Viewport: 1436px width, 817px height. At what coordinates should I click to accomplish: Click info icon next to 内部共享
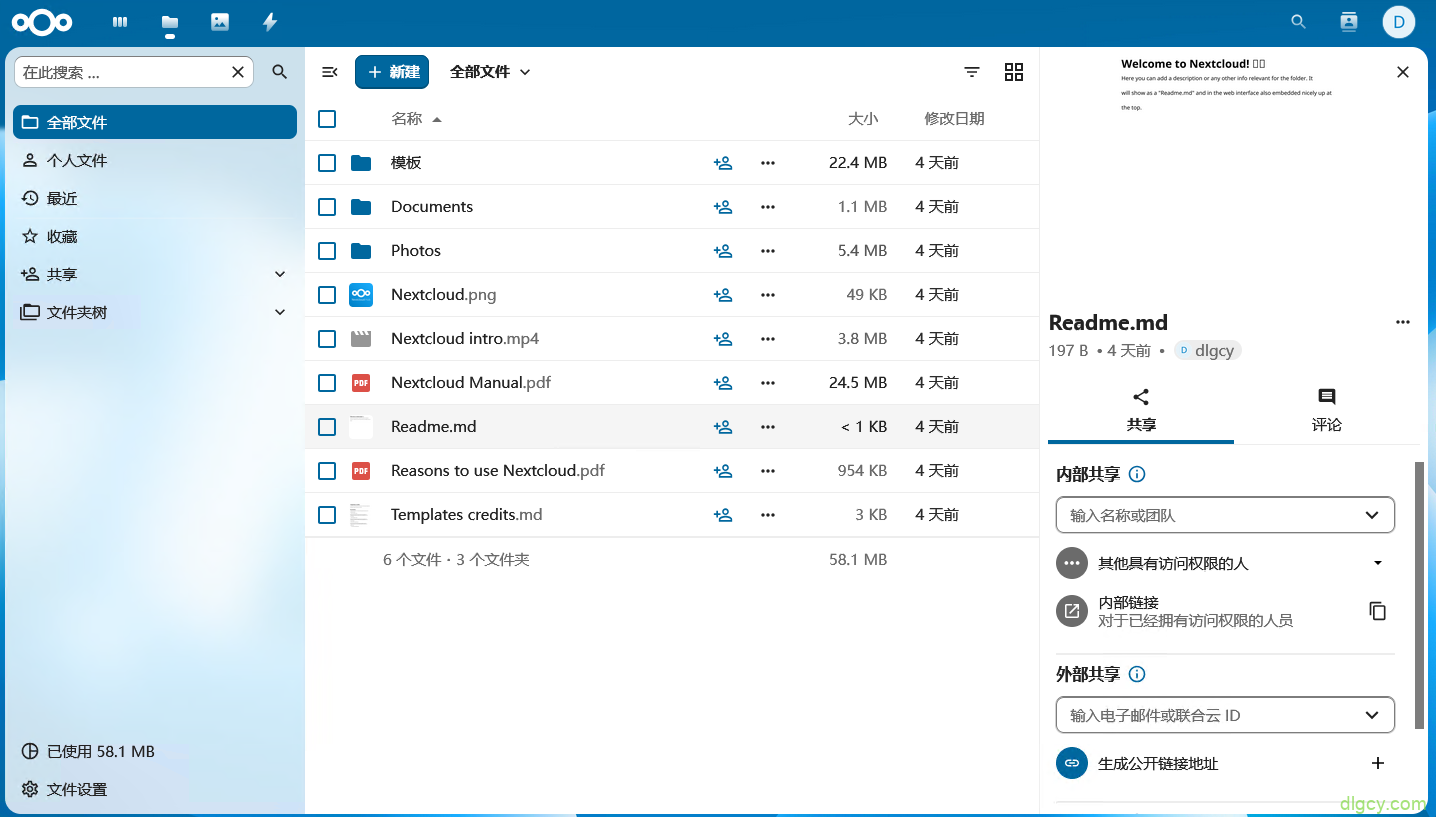pyautogui.click(x=1137, y=475)
